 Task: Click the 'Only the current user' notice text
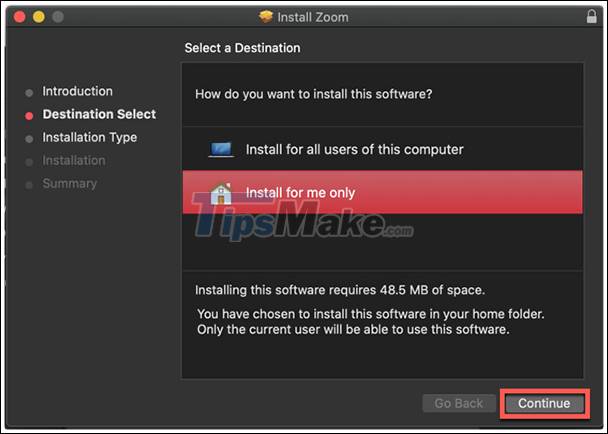353,330
